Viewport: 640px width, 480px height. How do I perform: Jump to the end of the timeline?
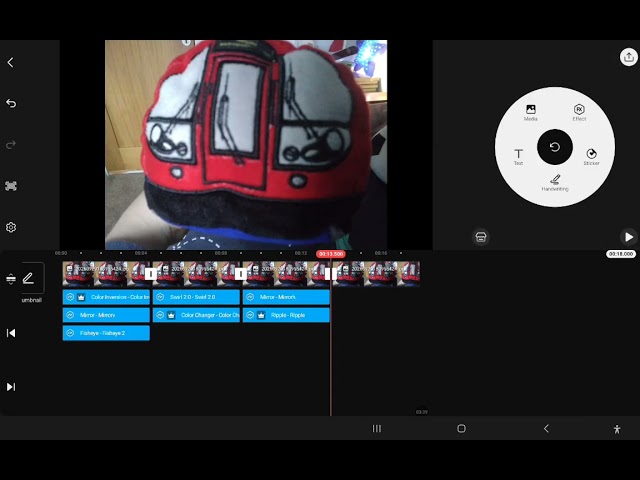[11, 387]
